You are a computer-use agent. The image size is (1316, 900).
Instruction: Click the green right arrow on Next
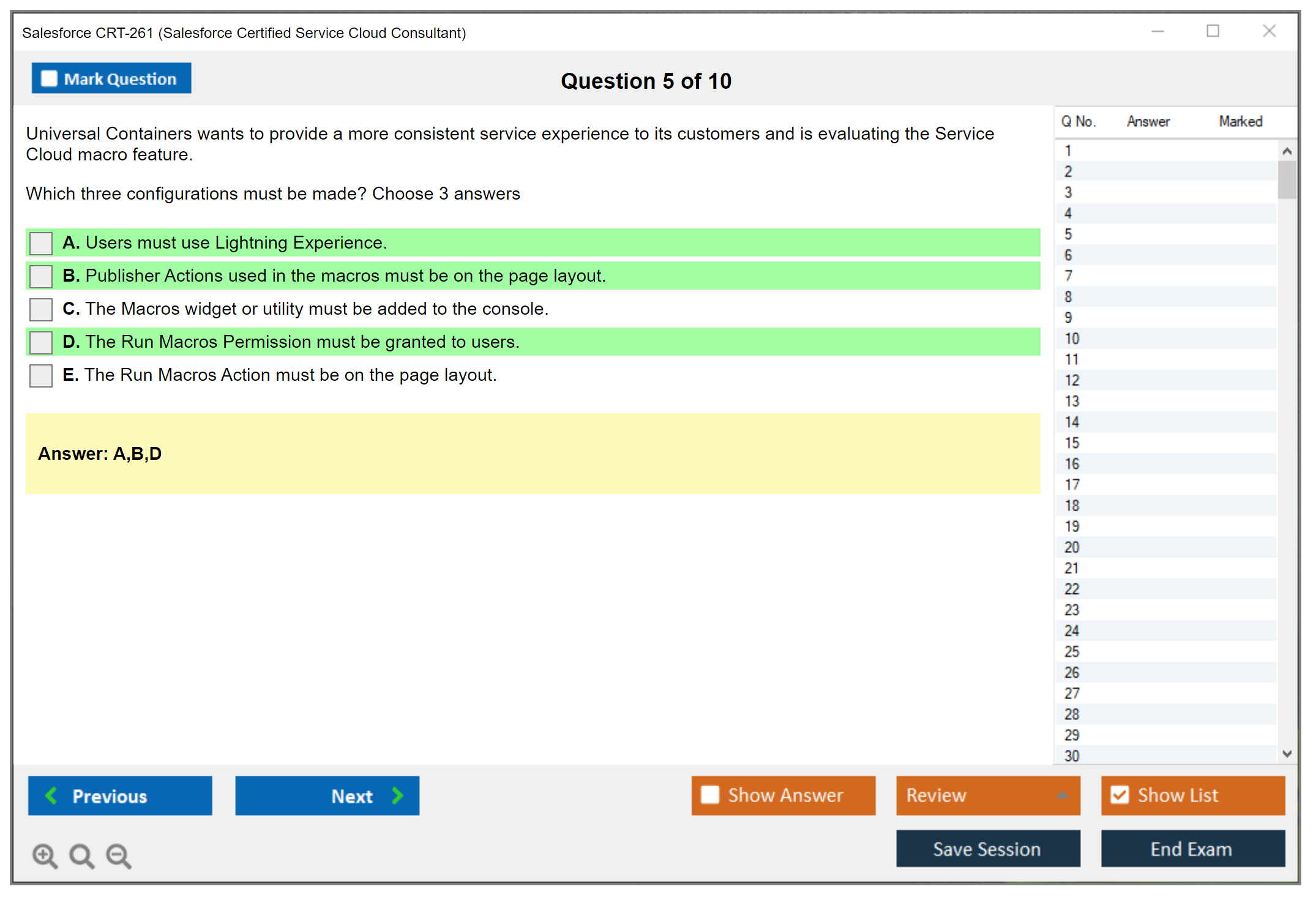tap(397, 795)
